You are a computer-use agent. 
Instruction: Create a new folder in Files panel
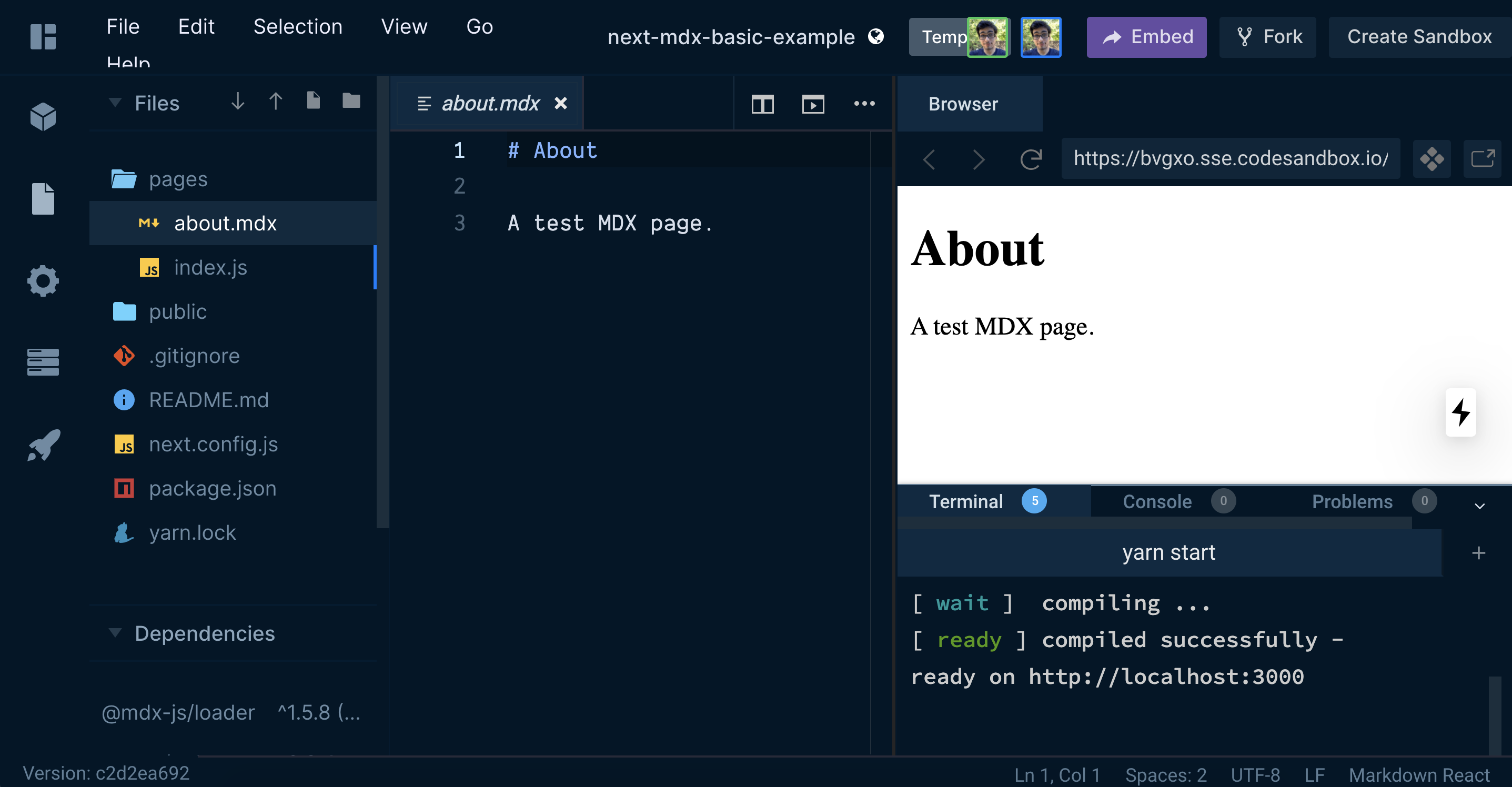coord(350,100)
